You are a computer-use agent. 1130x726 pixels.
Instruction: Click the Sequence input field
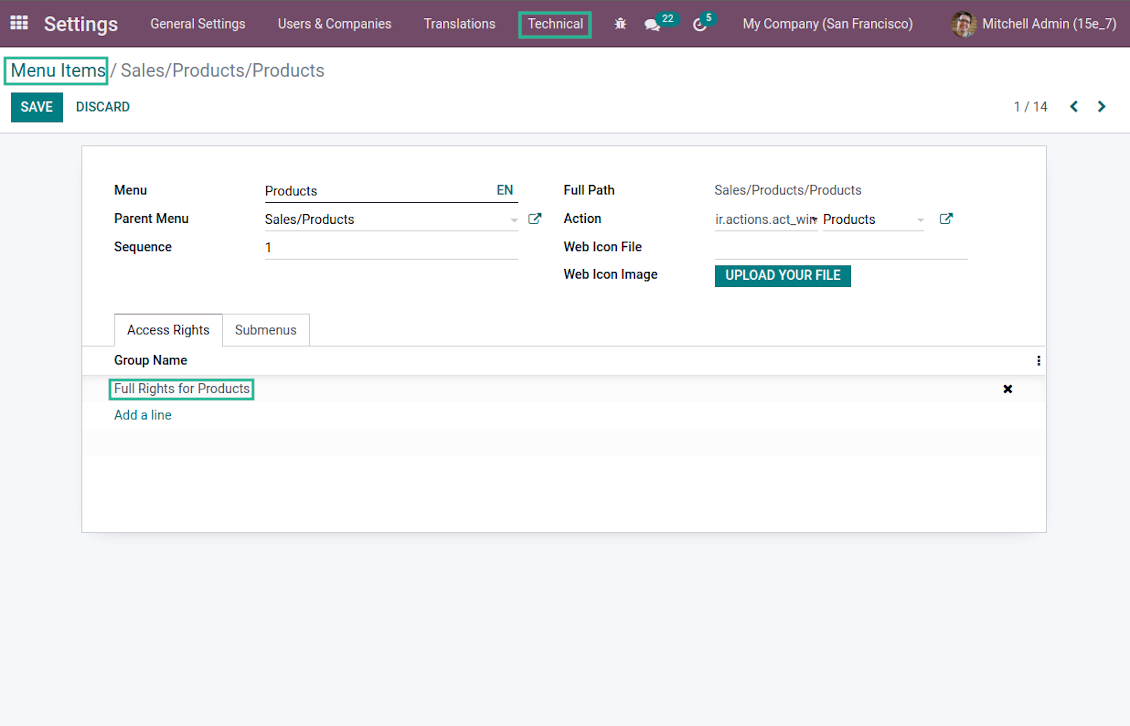pos(391,247)
